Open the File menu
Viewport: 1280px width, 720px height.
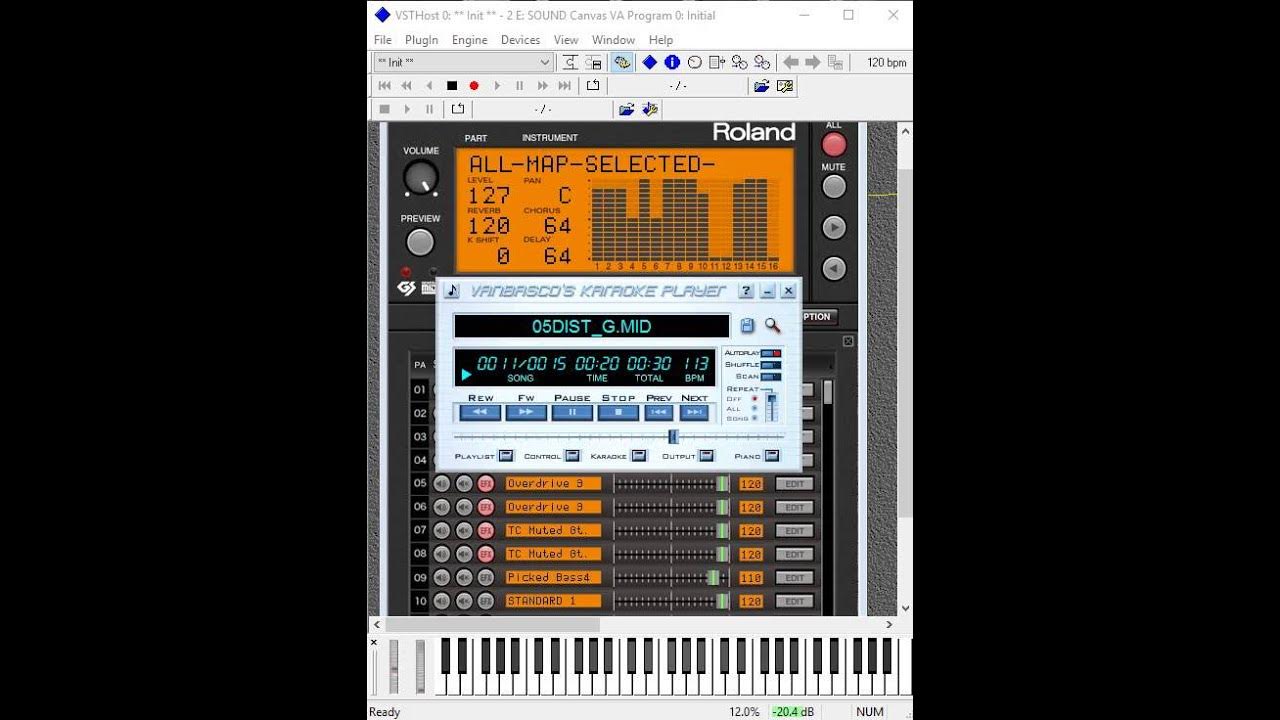383,40
